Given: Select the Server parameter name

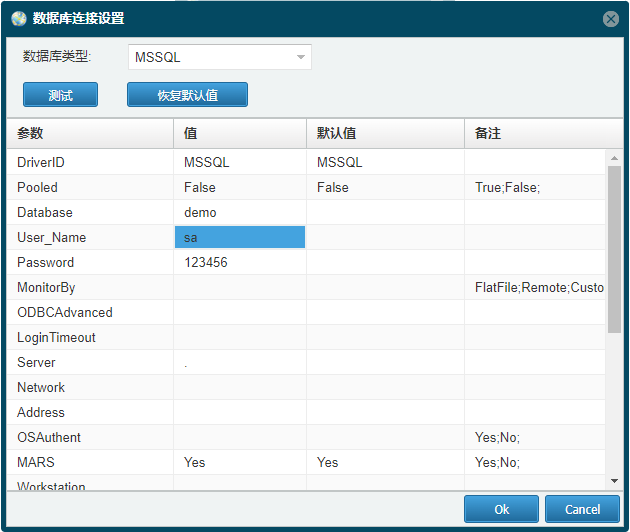Looking at the screenshot, I should (x=36, y=362).
